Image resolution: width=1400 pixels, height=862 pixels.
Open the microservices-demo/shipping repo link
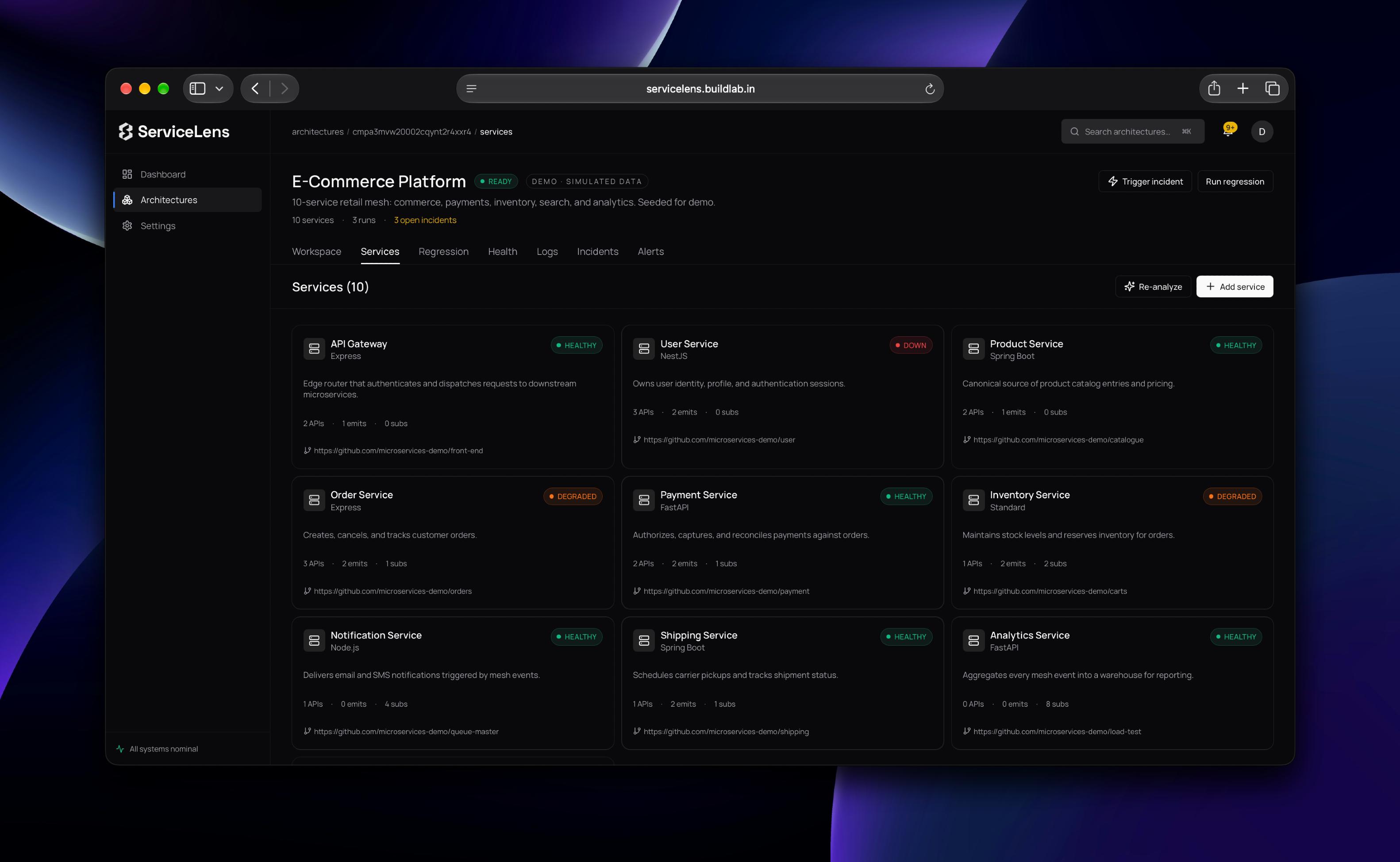726,731
